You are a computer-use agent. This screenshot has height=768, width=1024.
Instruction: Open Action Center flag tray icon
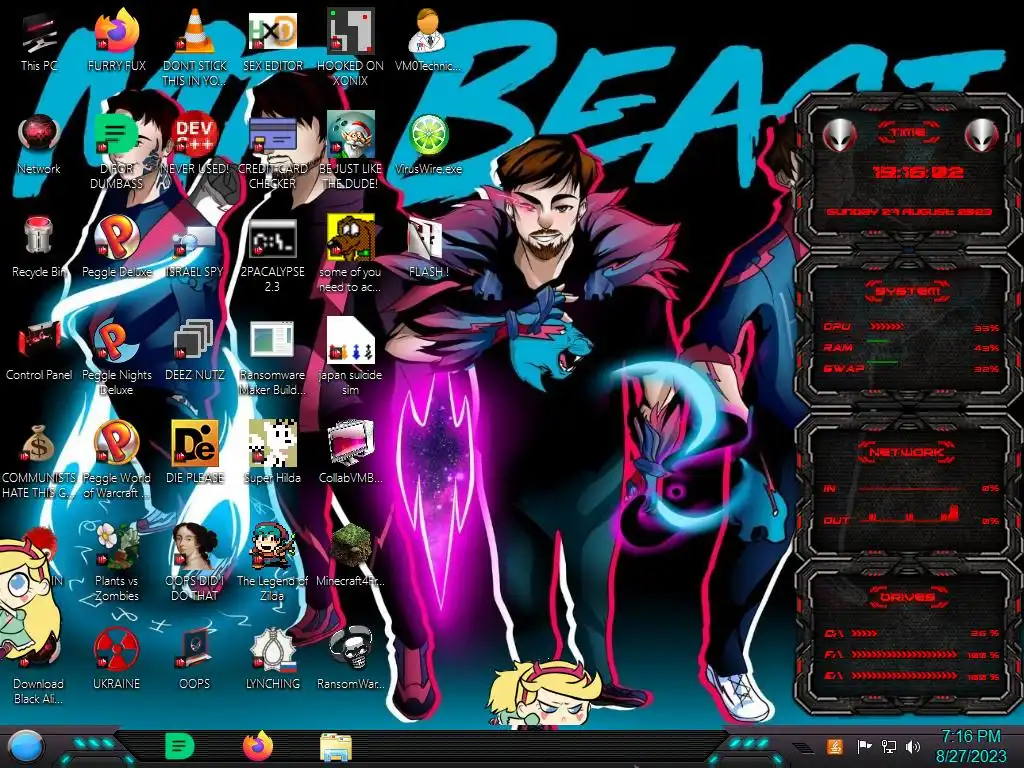pyautogui.click(x=864, y=746)
